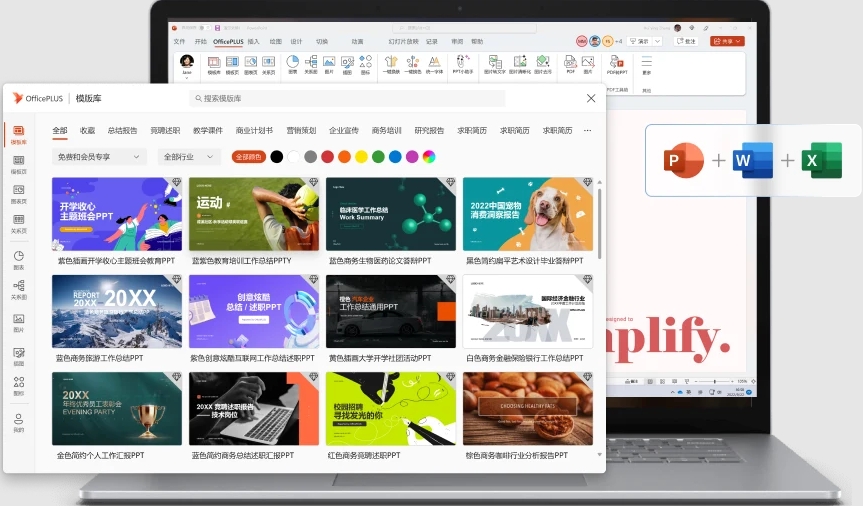Open the 全部行业 industry dropdown
Image resolution: width=863 pixels, height=506 pixels.
click(x=188, y=157)
